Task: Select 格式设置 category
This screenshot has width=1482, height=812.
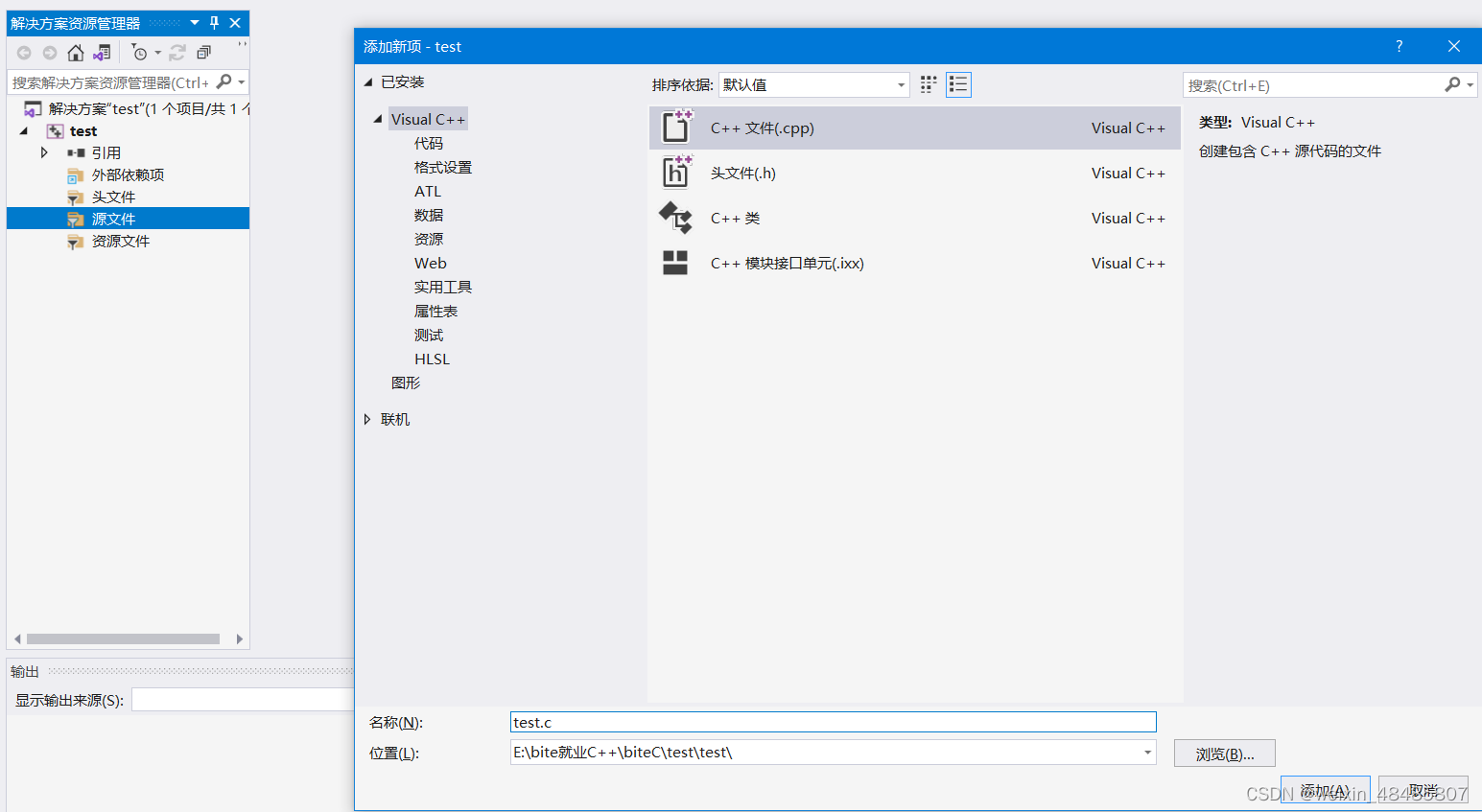Action: tap(443, 167)
